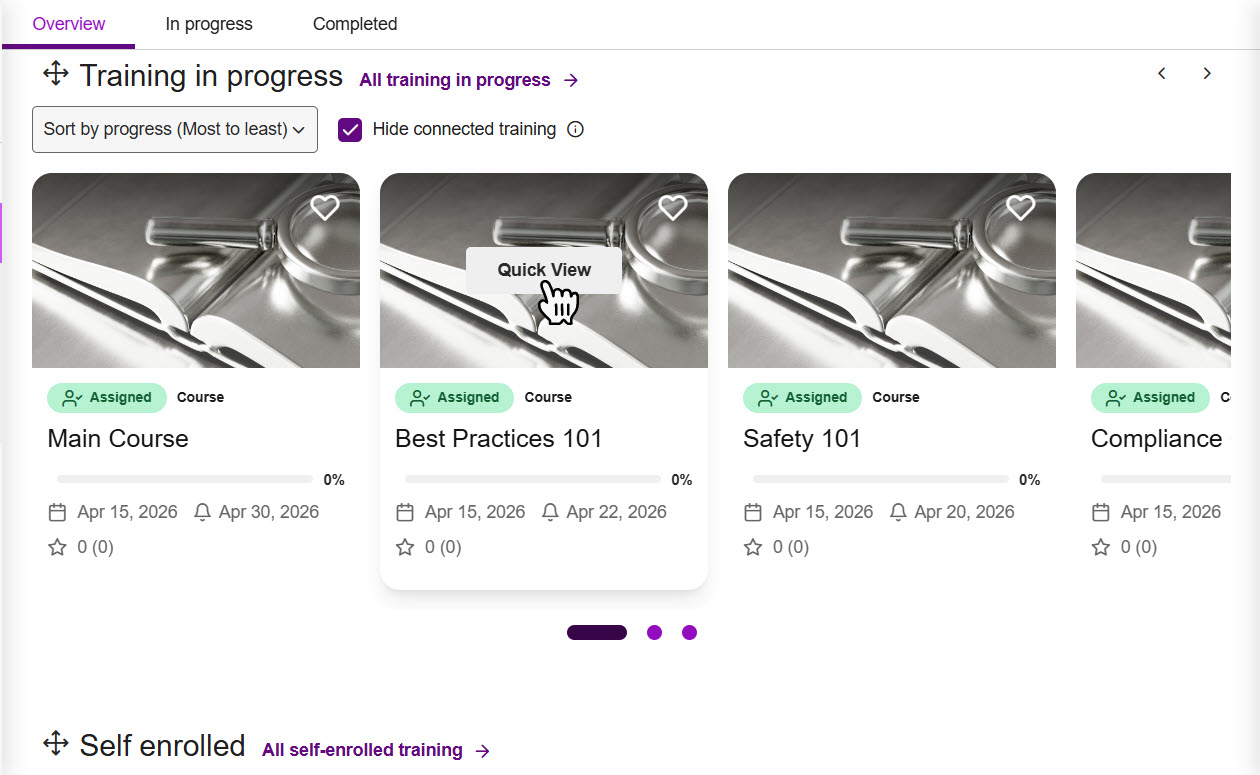Uncheck the Hide connected training checkbox
This screenshot has height=775, width=1260.
(x=350, y=129)
